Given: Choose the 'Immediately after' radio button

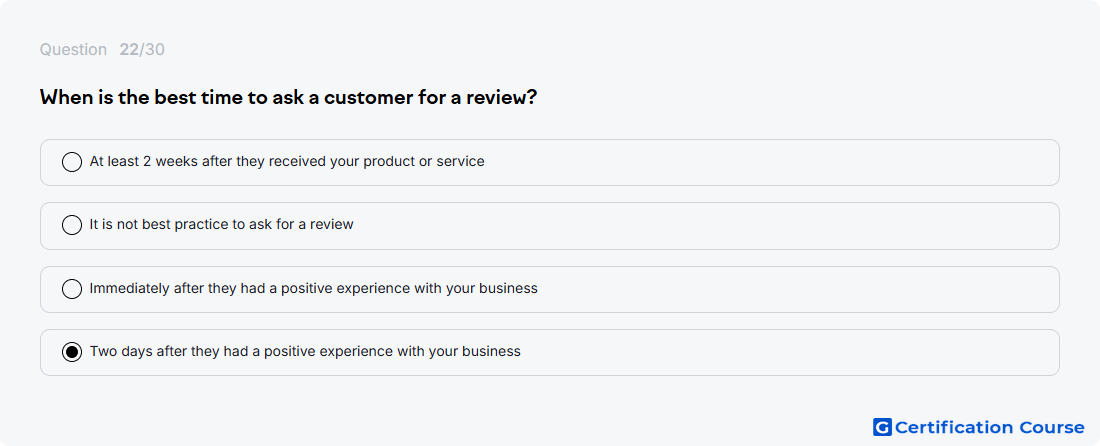Looking at the screenshot, I should point(72,289).
